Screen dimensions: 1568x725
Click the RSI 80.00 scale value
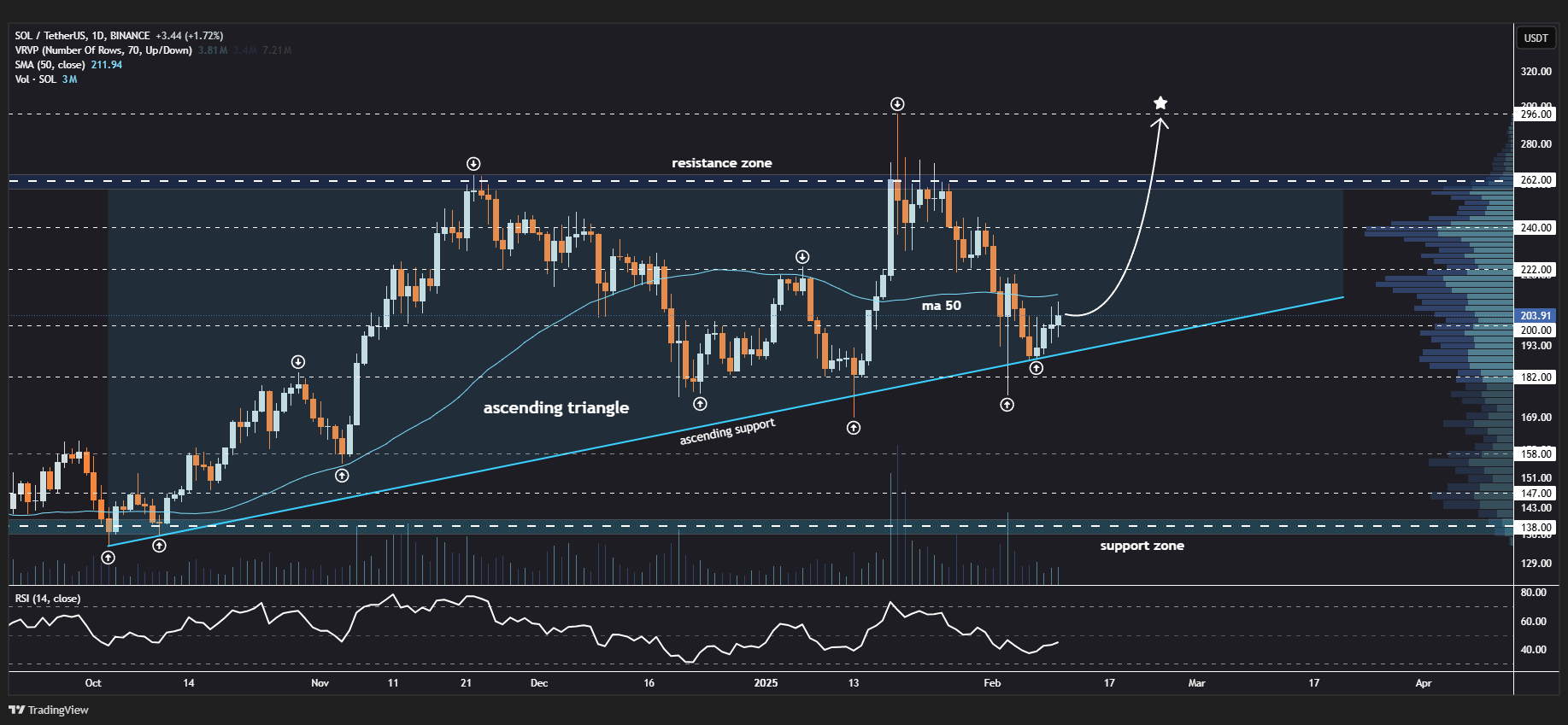(x=1533, y=593)
